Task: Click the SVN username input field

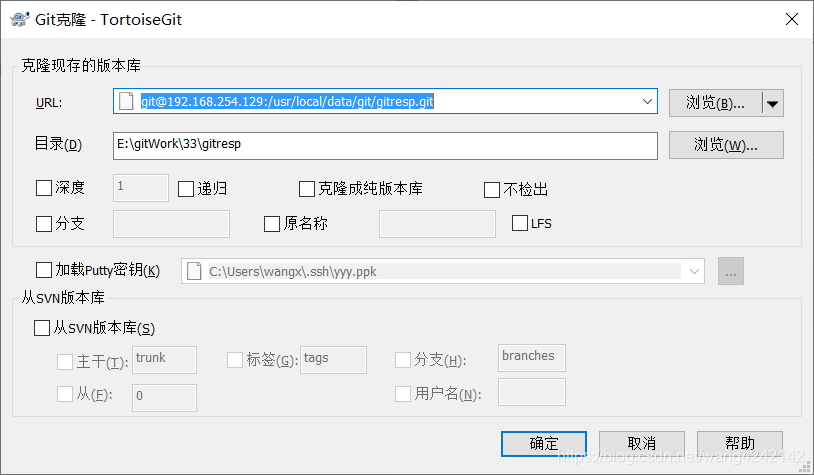Action: [x=532, y=392]
